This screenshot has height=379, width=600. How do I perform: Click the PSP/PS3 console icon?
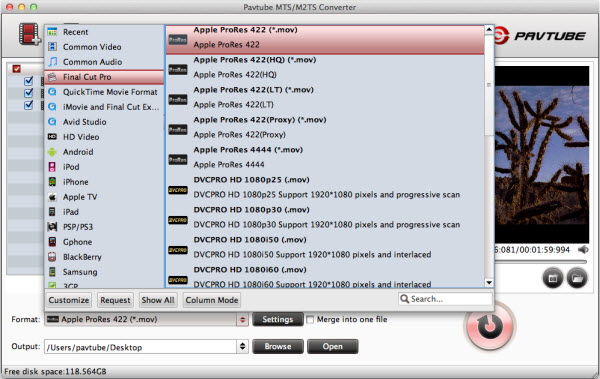pyautogui.click(x=52, y=227)
